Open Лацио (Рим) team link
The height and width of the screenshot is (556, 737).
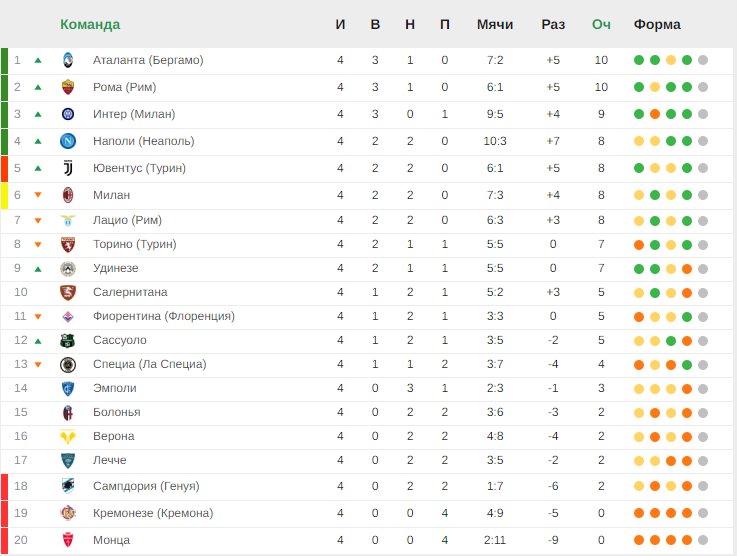tap(127, 220)
